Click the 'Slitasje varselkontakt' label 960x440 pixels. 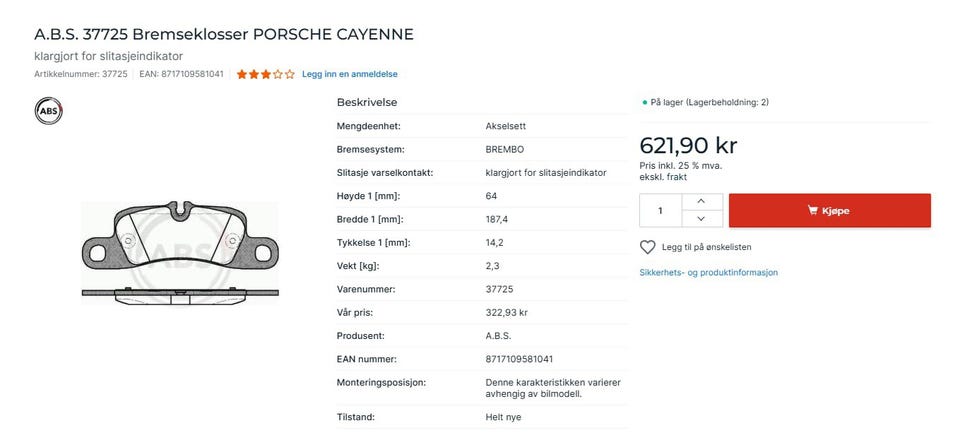point(384,173)
